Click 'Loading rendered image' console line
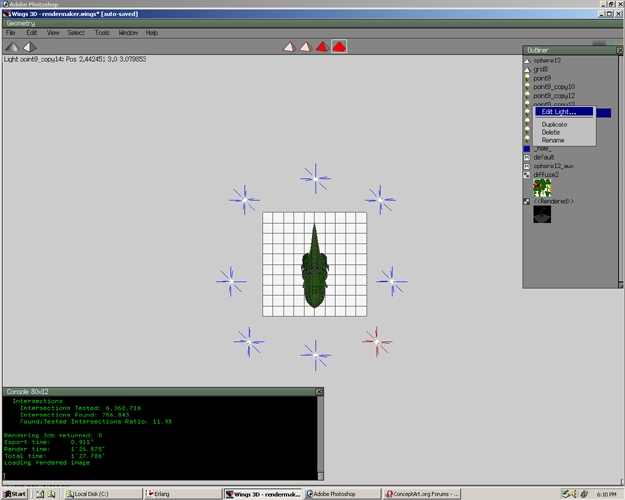625x500 pixels. pos(47,463)
